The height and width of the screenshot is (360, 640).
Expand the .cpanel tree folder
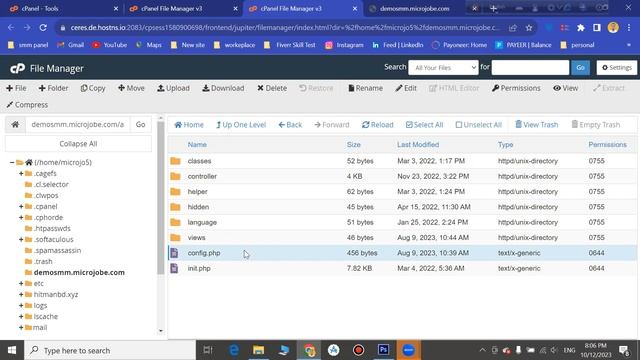pyautogui.click(x=21, y=207)
